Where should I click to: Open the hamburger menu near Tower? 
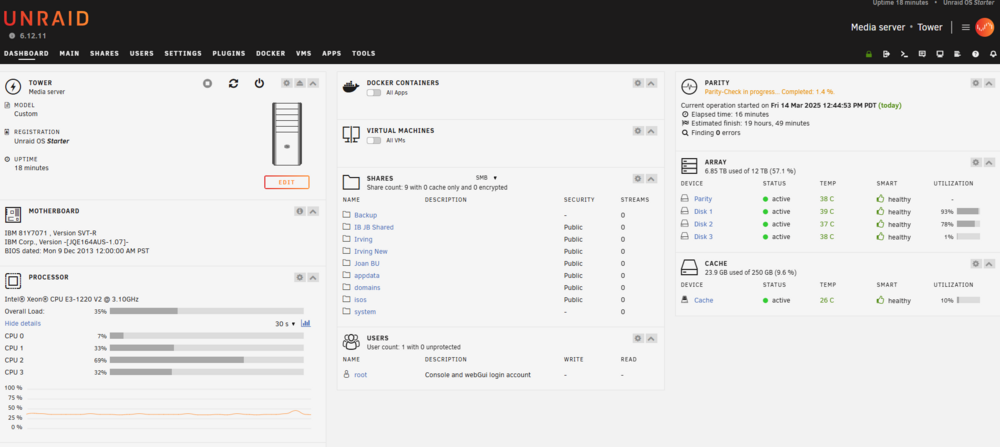[x=966, y=27]
